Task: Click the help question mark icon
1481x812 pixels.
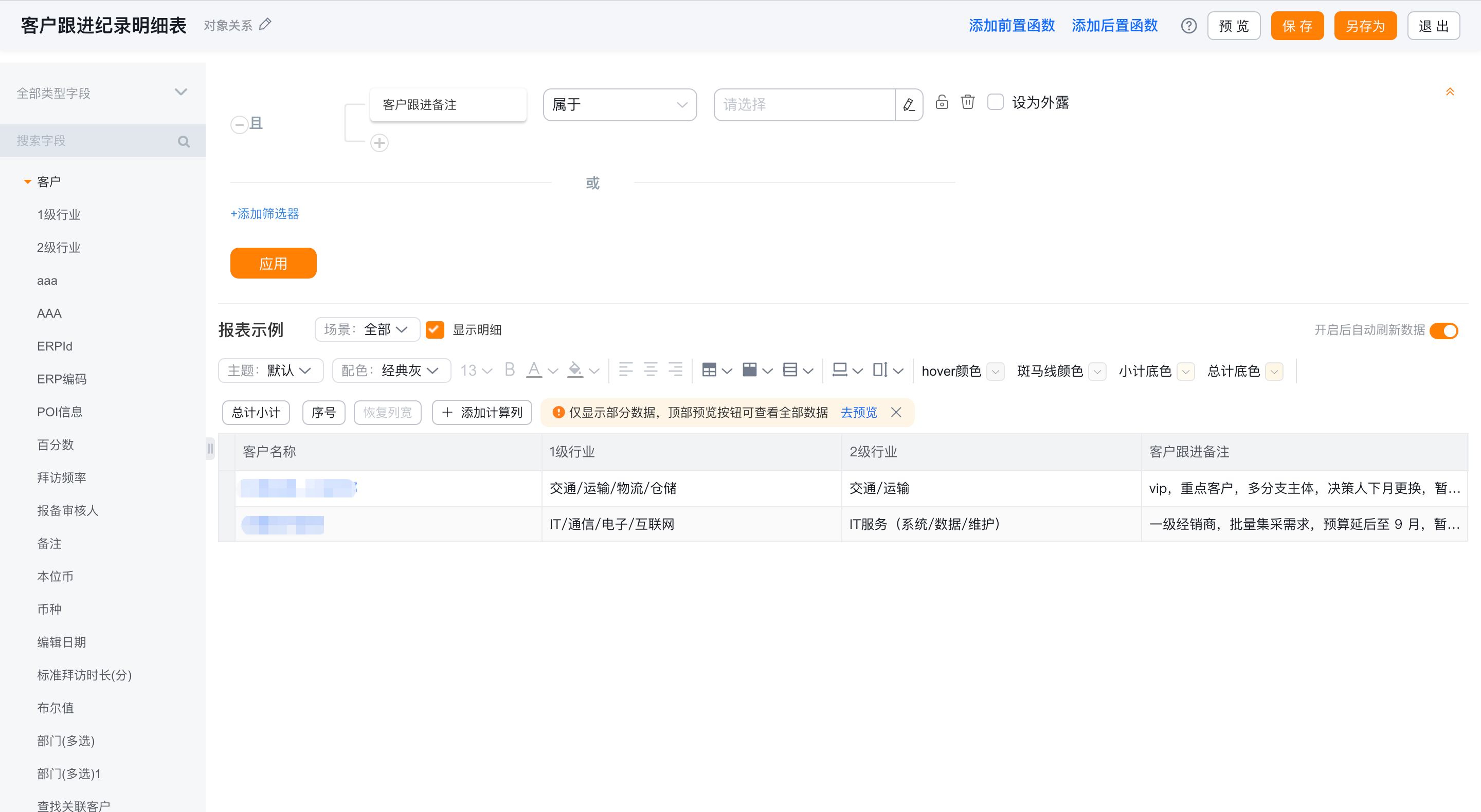Action: point(1188,26)
